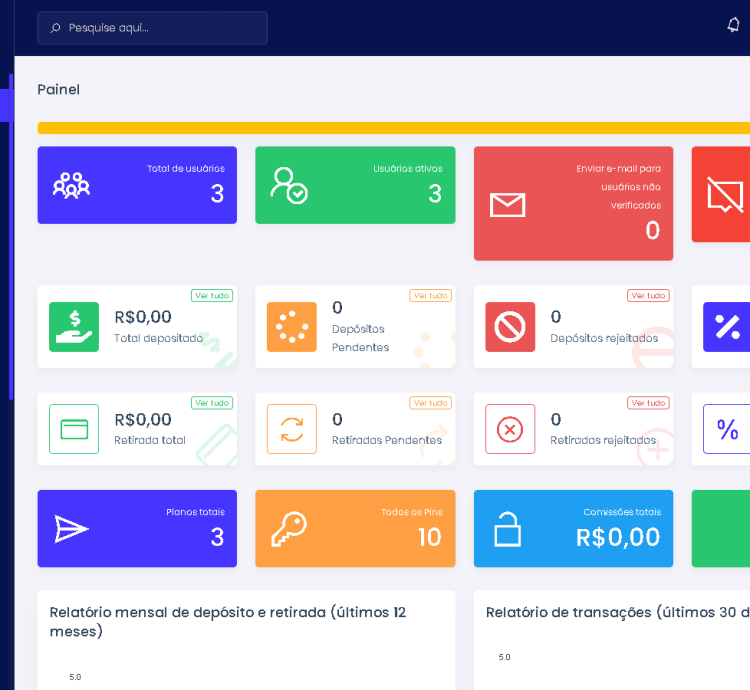Open Ver tudo for Depósitos rejeitados
This screenshot has width=750, height=690.
point(648,296)
